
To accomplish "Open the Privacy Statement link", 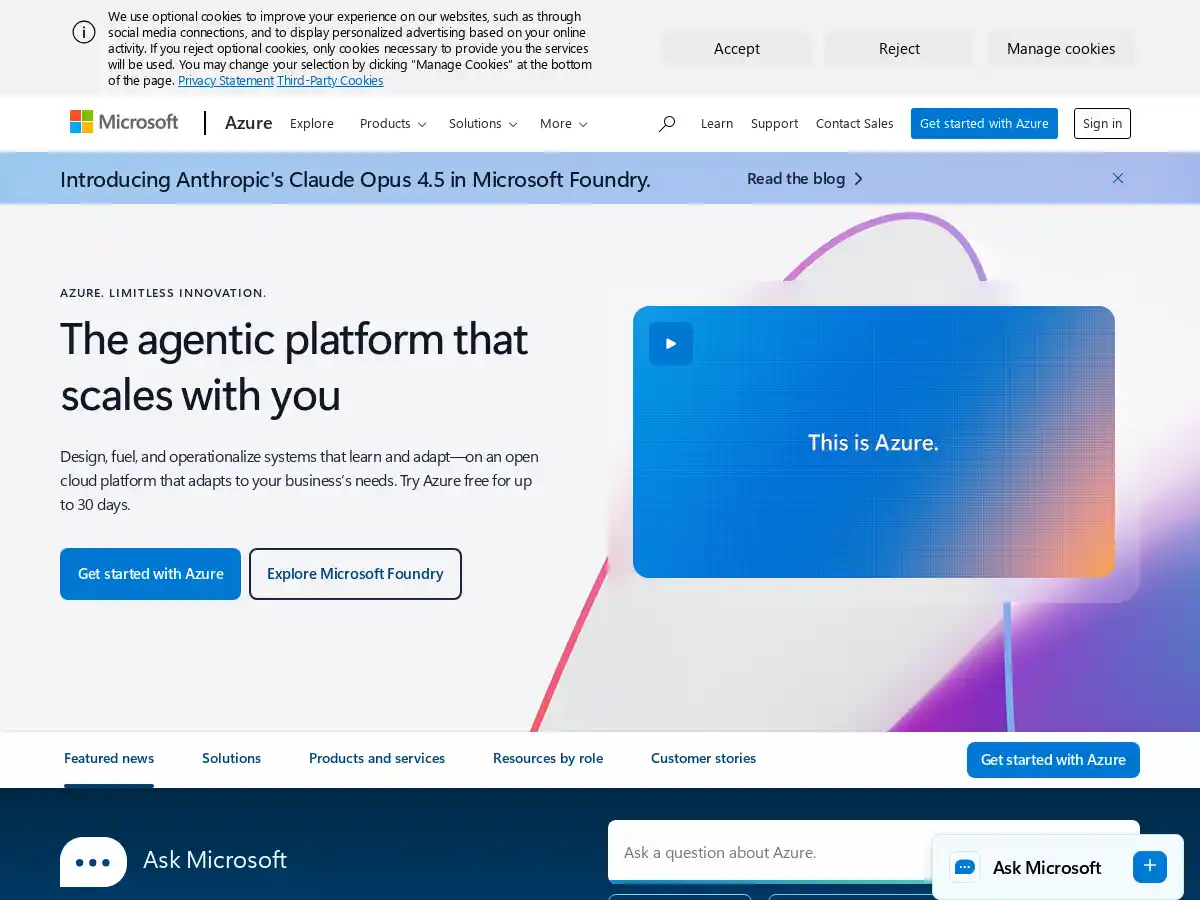I will [x=226, y=80].
